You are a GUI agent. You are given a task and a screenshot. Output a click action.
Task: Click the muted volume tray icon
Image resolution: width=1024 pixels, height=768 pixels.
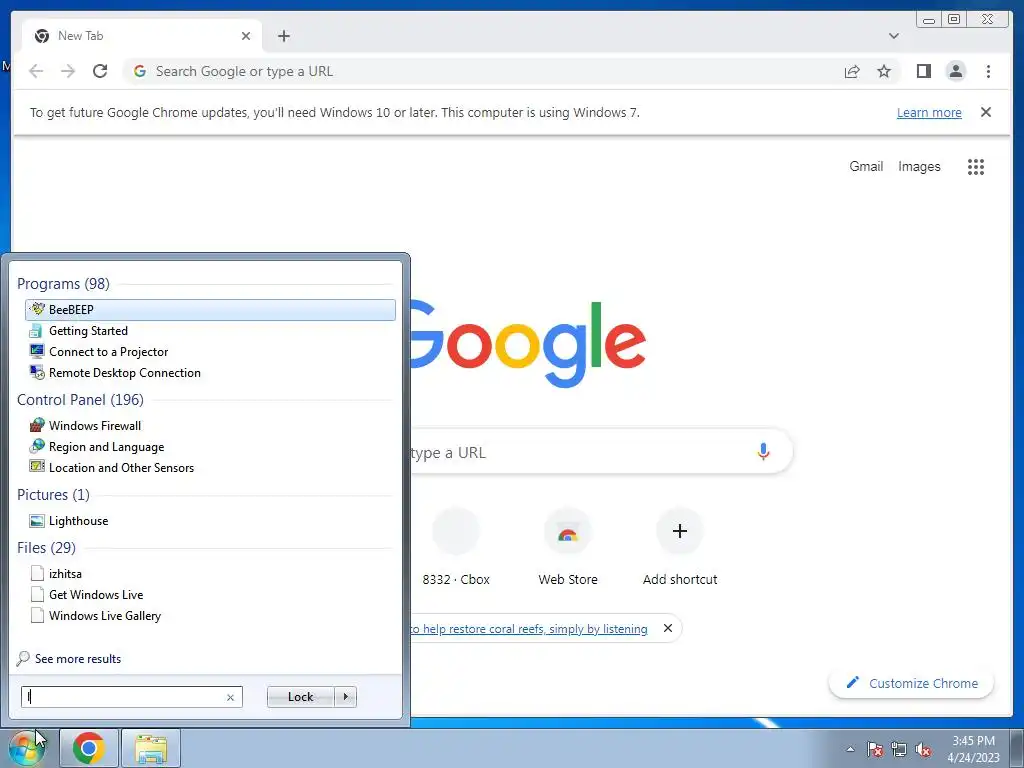point(923,750)
